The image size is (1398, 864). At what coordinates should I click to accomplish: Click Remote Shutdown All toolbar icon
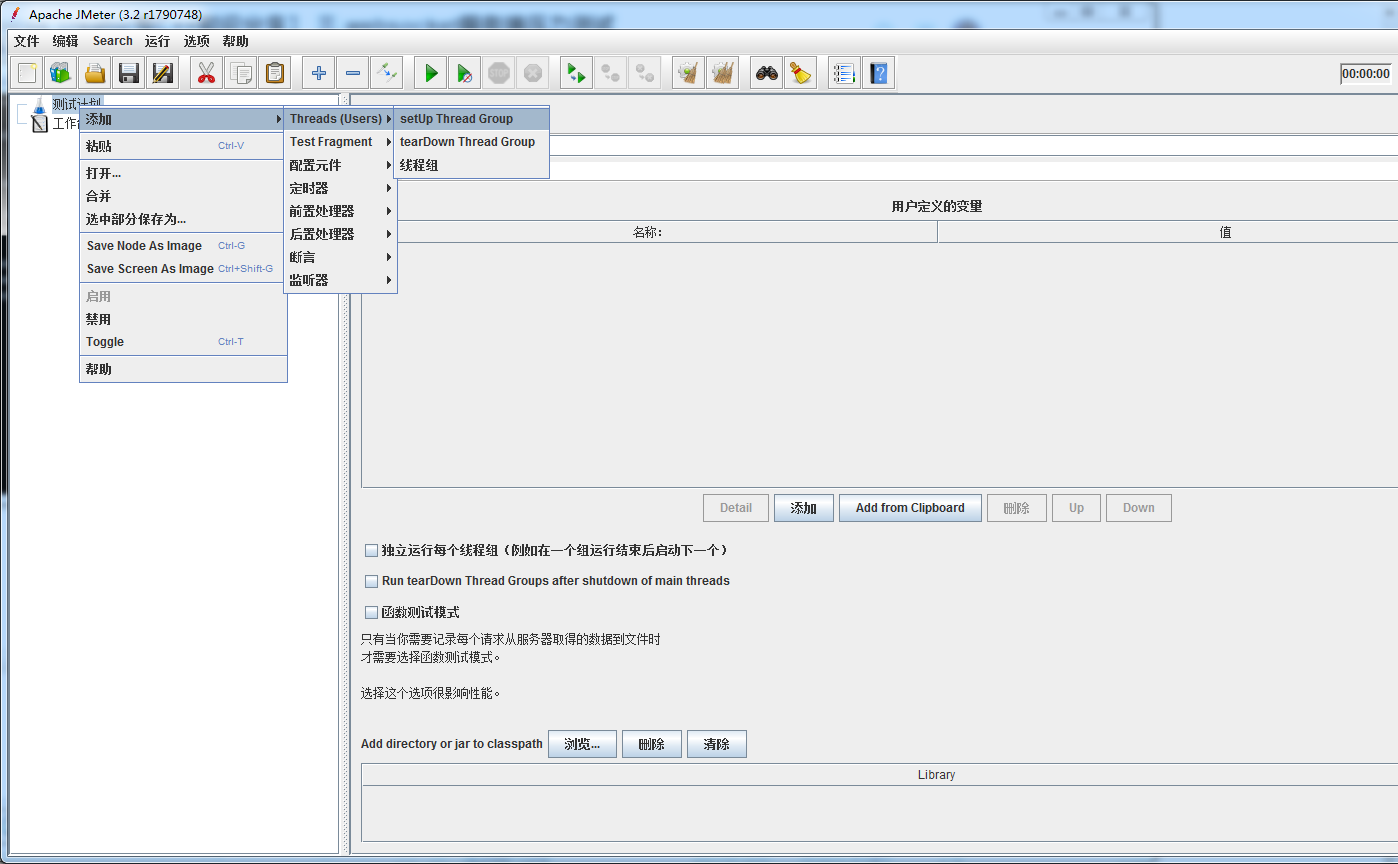645,73
